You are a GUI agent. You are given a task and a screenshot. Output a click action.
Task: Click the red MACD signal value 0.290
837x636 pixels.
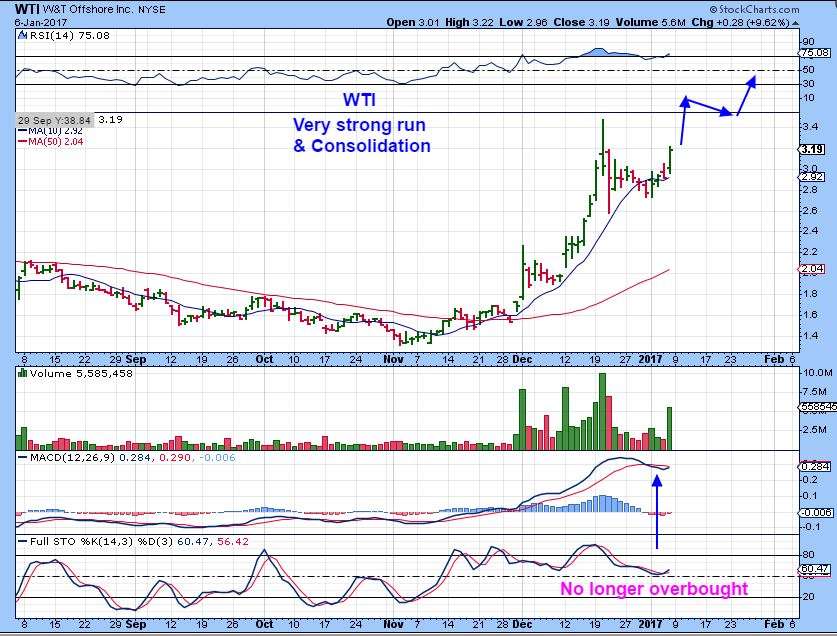click(177, 458)
